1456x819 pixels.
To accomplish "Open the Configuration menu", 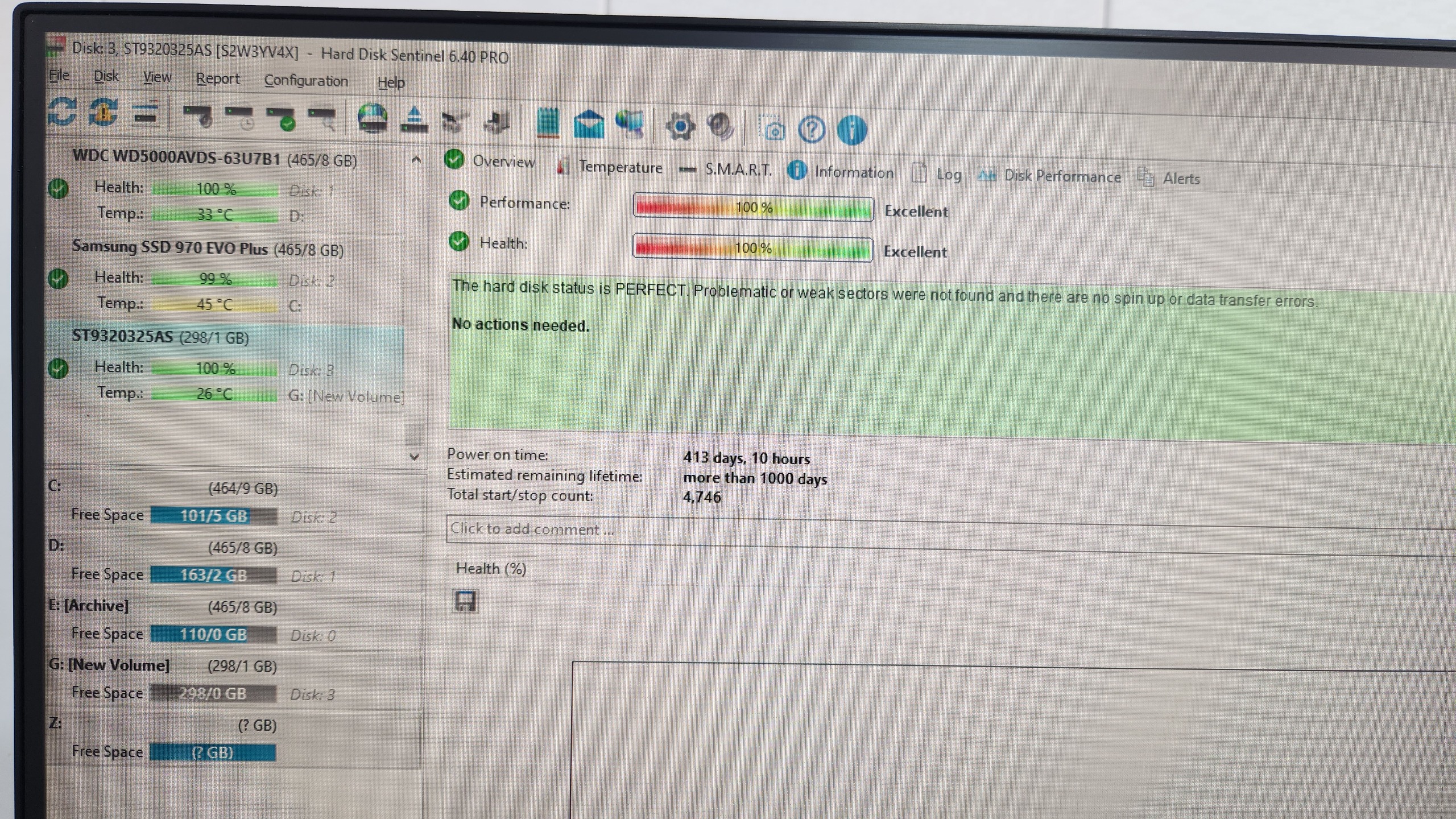I will (306, 81).
